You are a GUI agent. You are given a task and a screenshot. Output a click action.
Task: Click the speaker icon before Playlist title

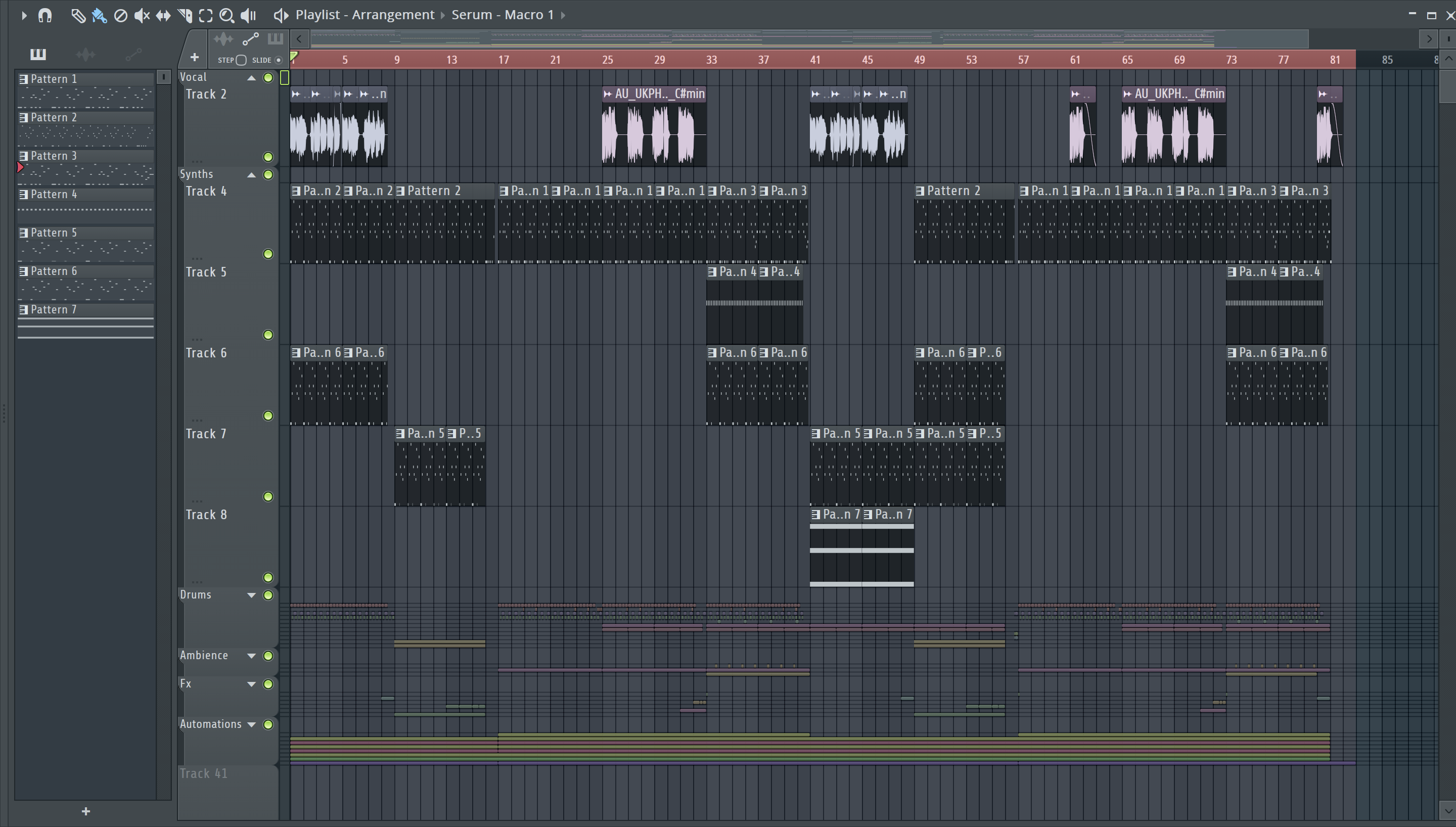coord(281,15)
